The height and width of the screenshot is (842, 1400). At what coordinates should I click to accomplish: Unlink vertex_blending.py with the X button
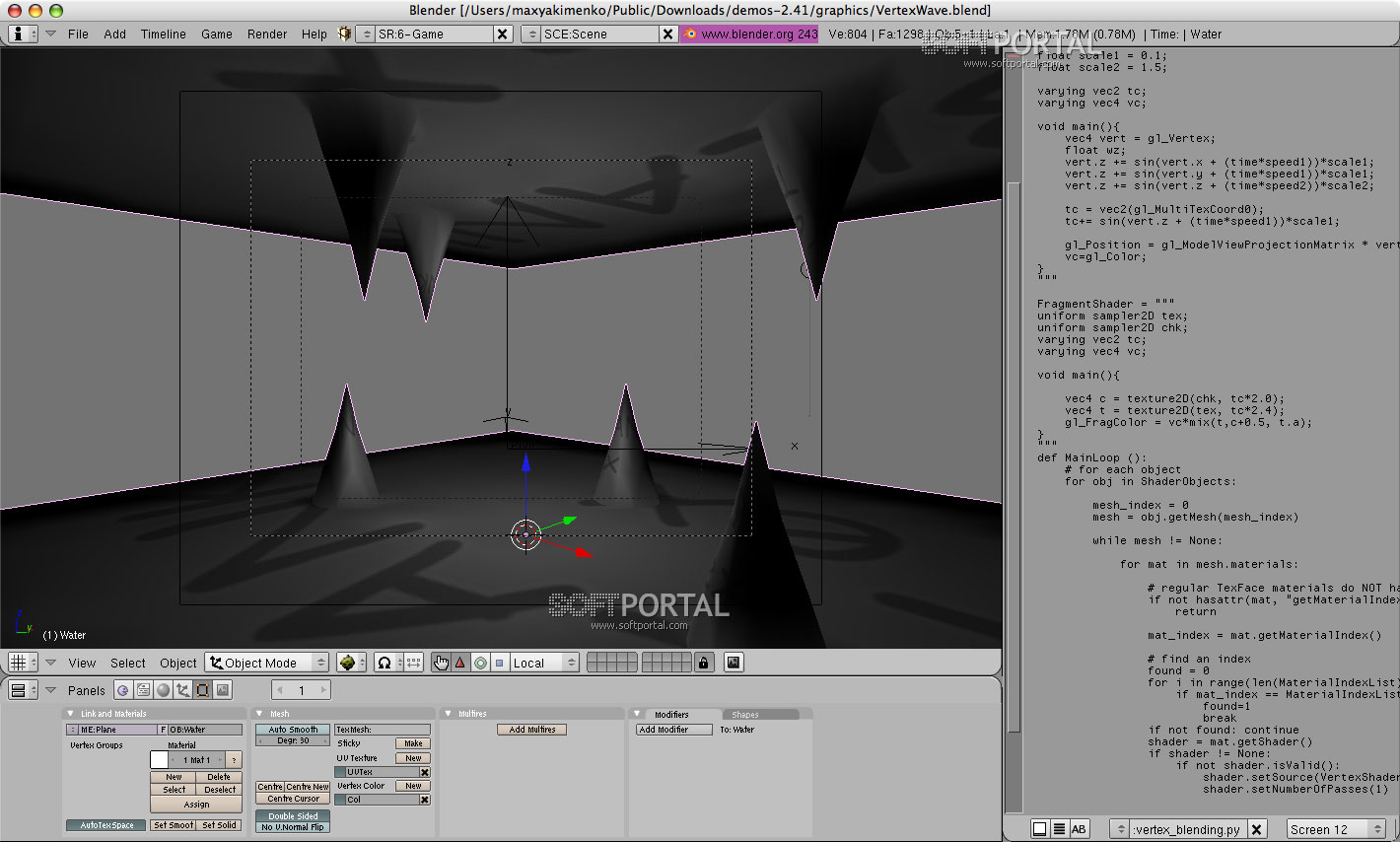point(1257,829)
